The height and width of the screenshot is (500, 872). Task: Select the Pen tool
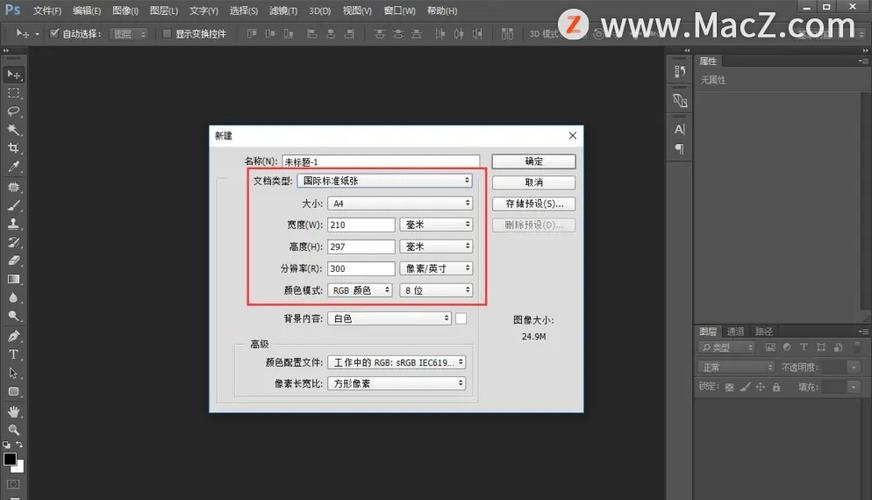[x=14, y=336]
